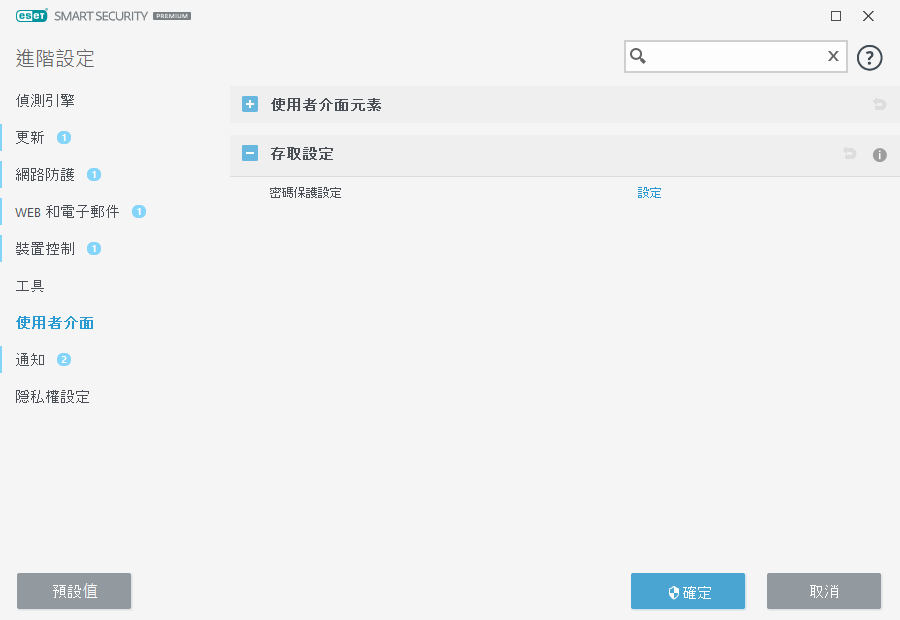Click the revert arrow in 存取設定 header
The width and height of the screenshot is (900, 620).
[x=849, y=154]
